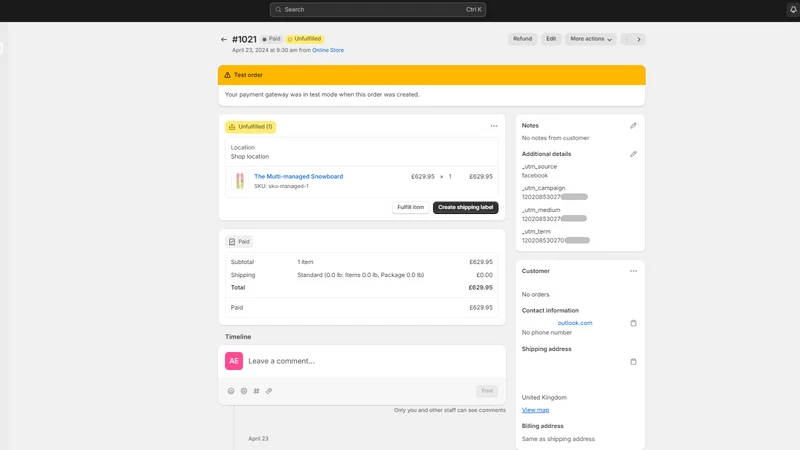The image size is (800, 450).
Task: Go to the next order
Action: click(x=639, y=39)
